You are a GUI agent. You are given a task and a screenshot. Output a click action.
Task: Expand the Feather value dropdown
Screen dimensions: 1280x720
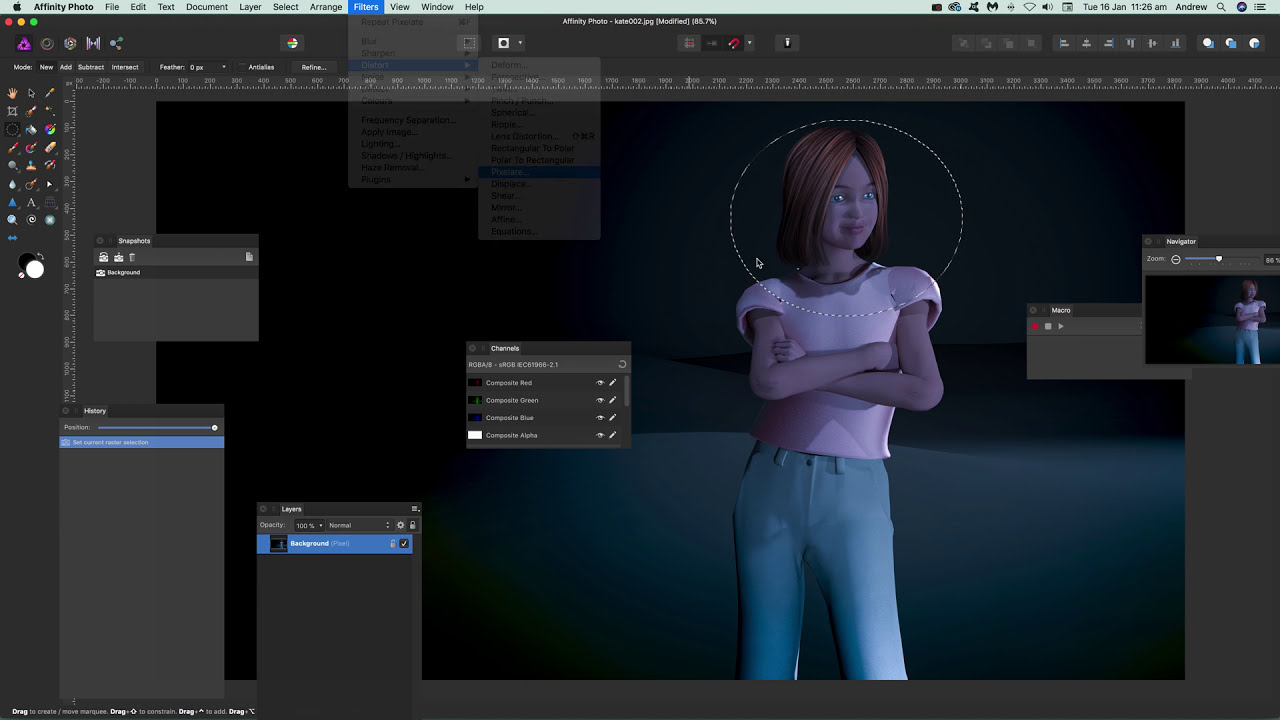click(222, 67)
